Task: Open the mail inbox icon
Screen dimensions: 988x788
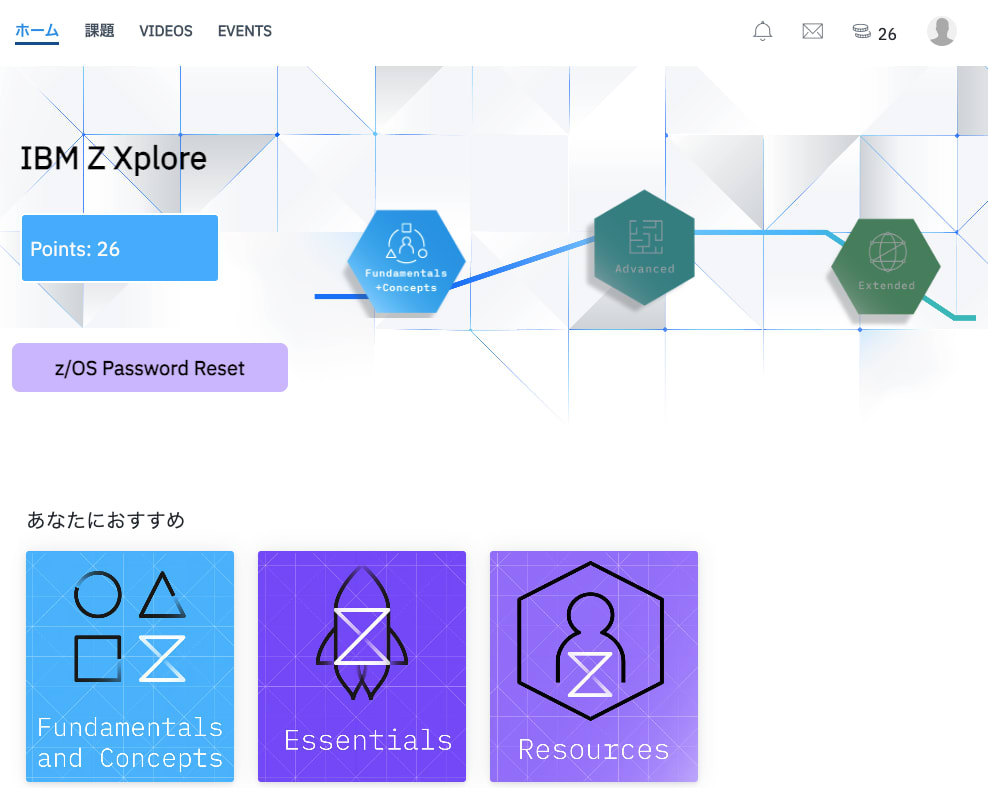Action: point(812,31)
